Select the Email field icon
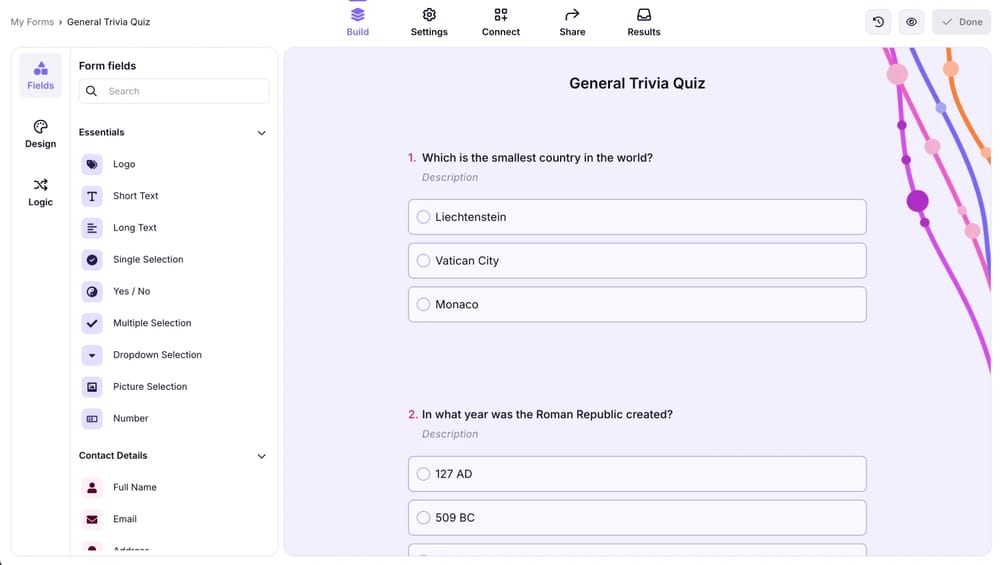 point(92,519)
